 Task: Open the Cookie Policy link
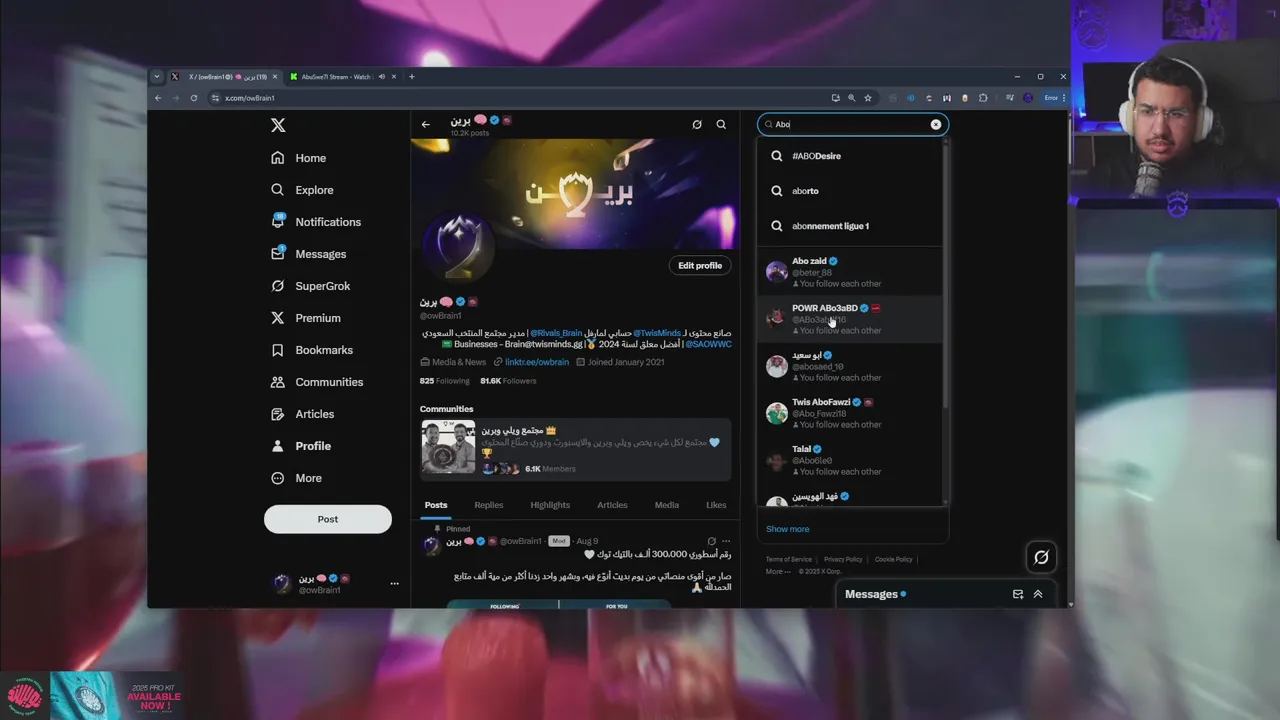(x=893, y=559)
